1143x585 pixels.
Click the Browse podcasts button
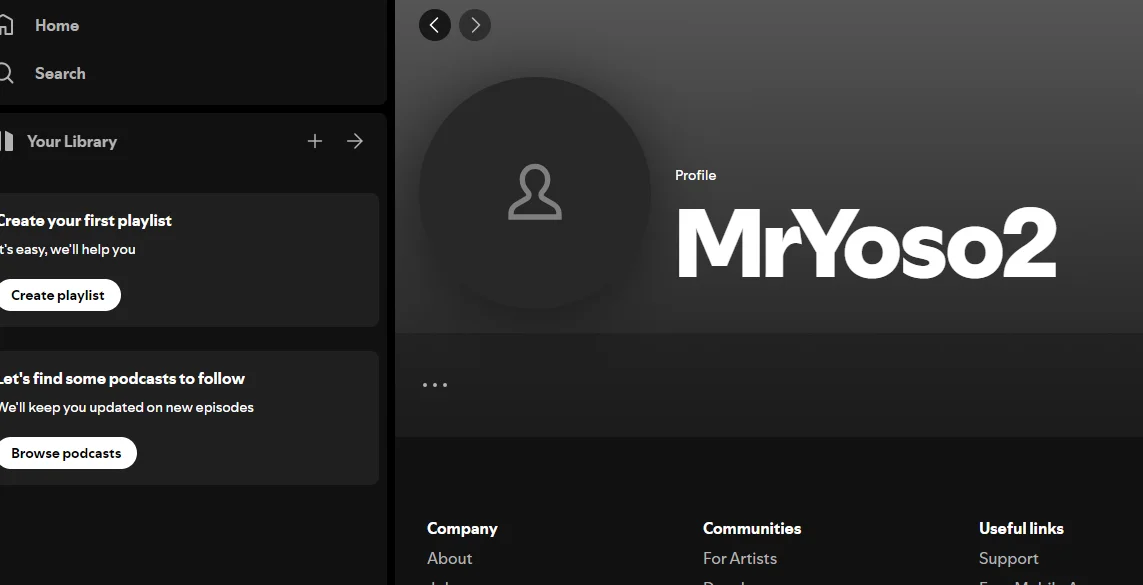click(x=66, y=453)
